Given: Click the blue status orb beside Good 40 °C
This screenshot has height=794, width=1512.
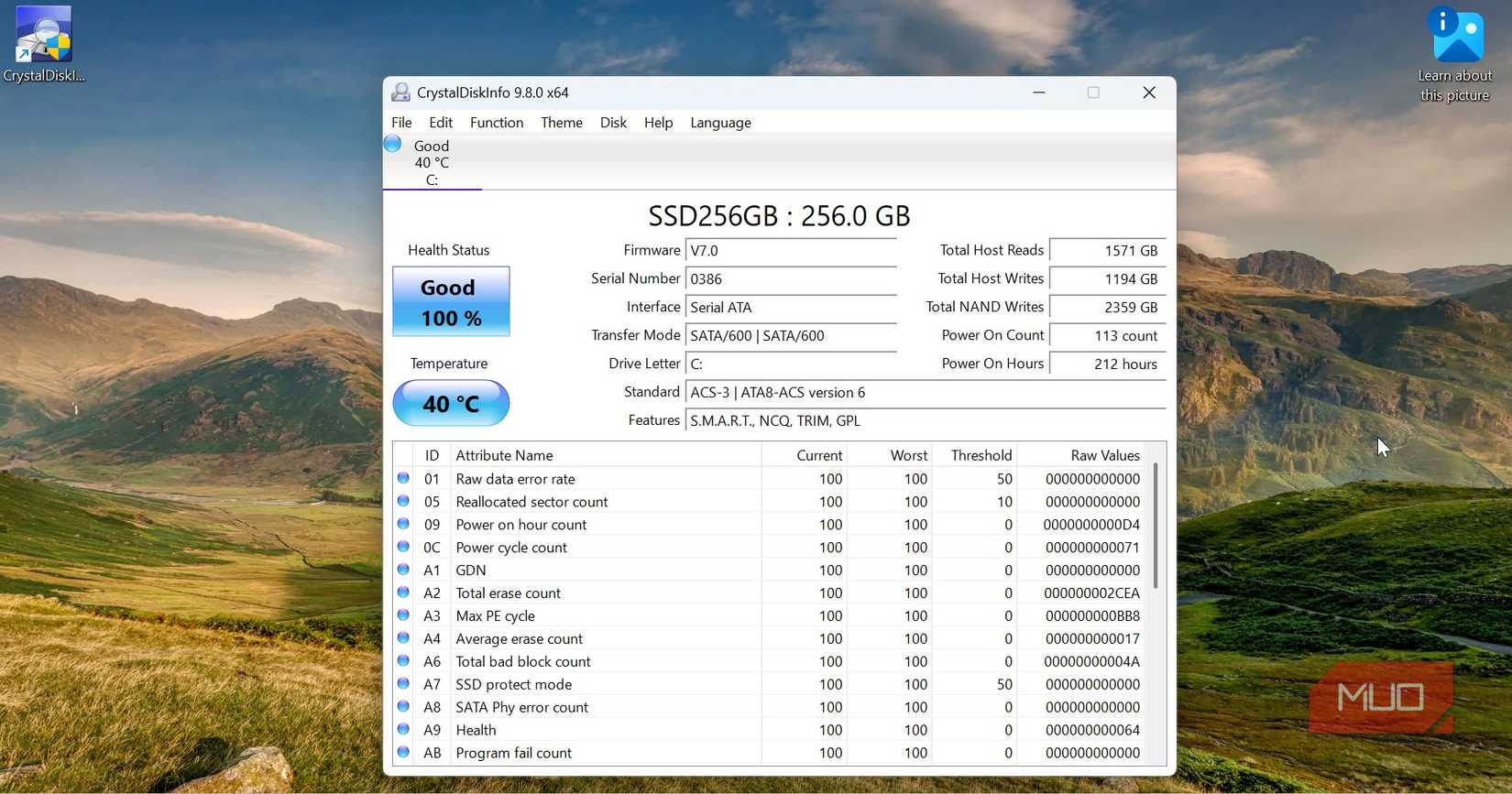Looking at the screenshot, I should 392,144.
